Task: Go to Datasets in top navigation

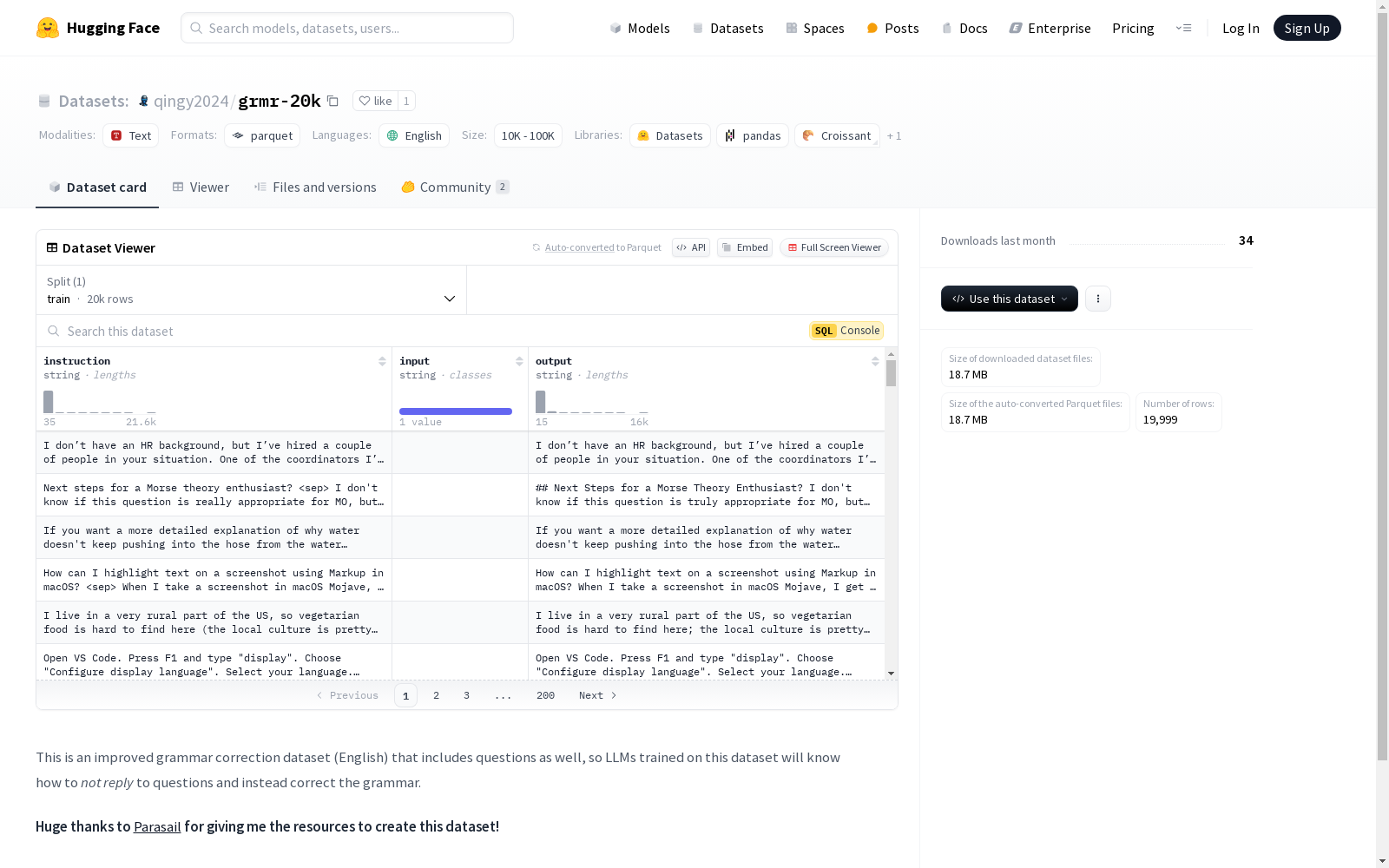Action: pyautogui.click(x=727, y=28)
